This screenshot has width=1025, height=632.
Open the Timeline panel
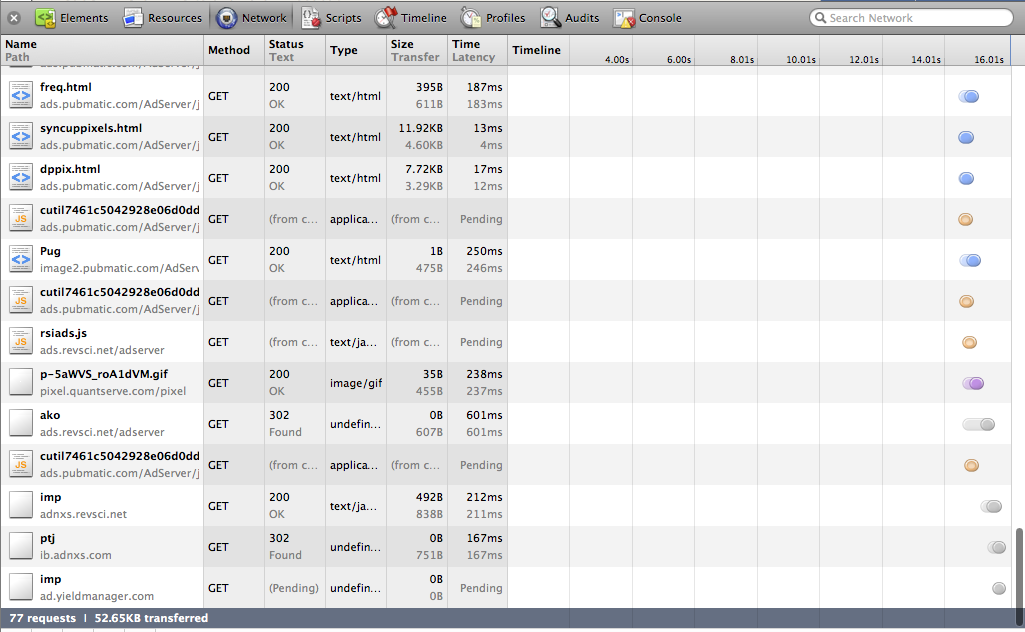pos(411,18)
